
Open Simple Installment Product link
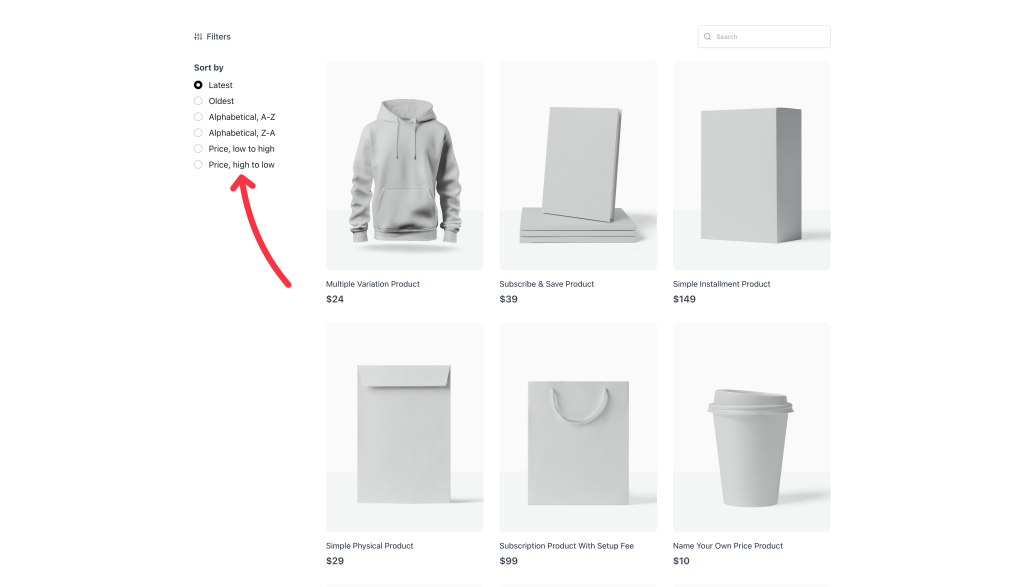[721, 284]
